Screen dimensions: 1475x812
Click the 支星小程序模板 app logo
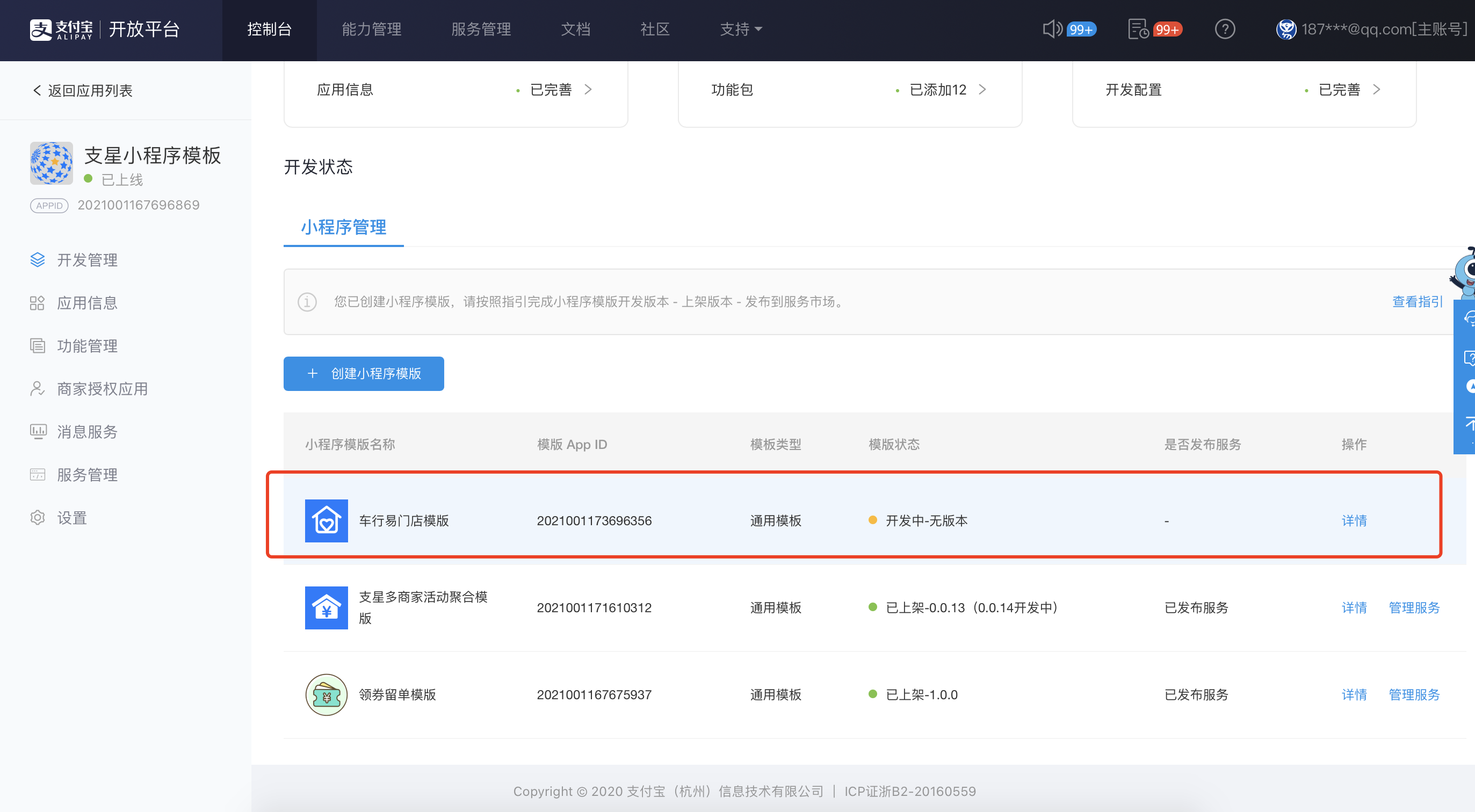point(52,163)
